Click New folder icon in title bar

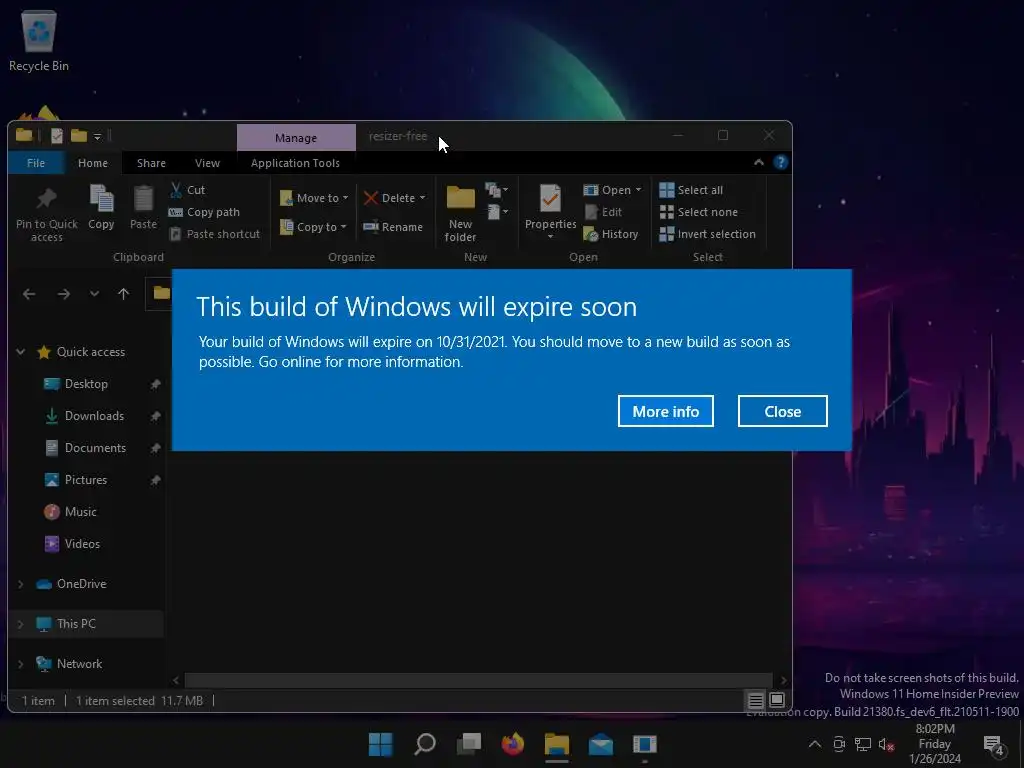79,135
